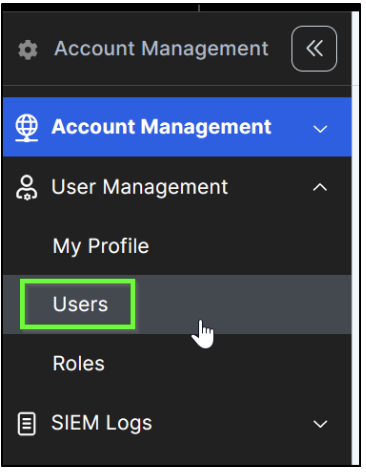
Task: Collapse User Management using its up chevron
Action: click(x=320, y=187)
